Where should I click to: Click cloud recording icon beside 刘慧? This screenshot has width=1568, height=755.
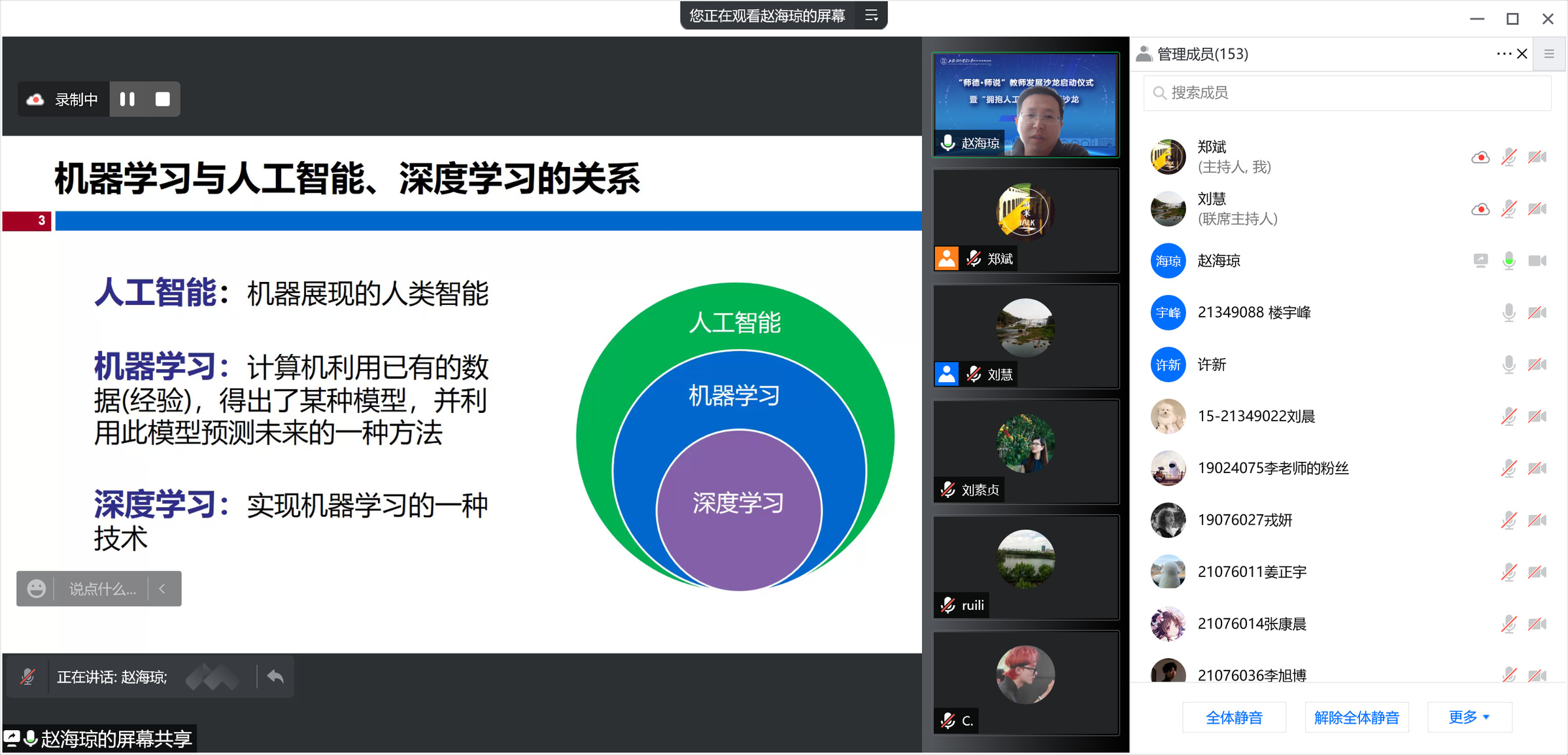pos(1480,209)
